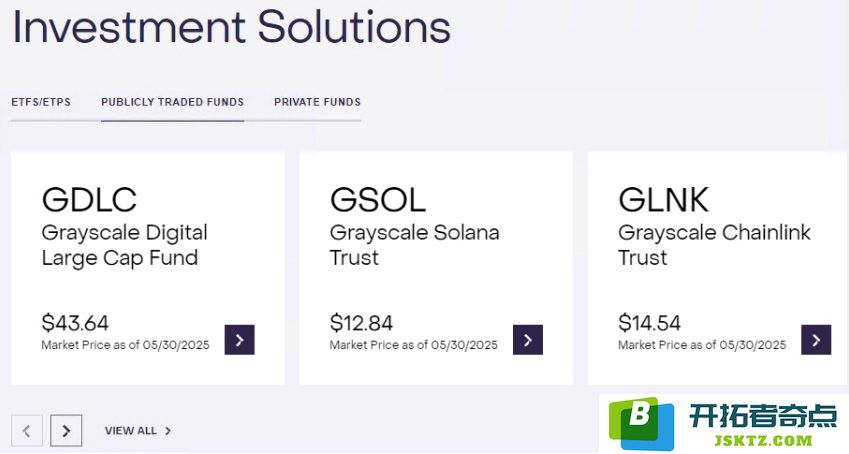Click the JSKTZ.COM watermark text
The image size is (849, 454).
pyautogui.click(x=763, y=440)
